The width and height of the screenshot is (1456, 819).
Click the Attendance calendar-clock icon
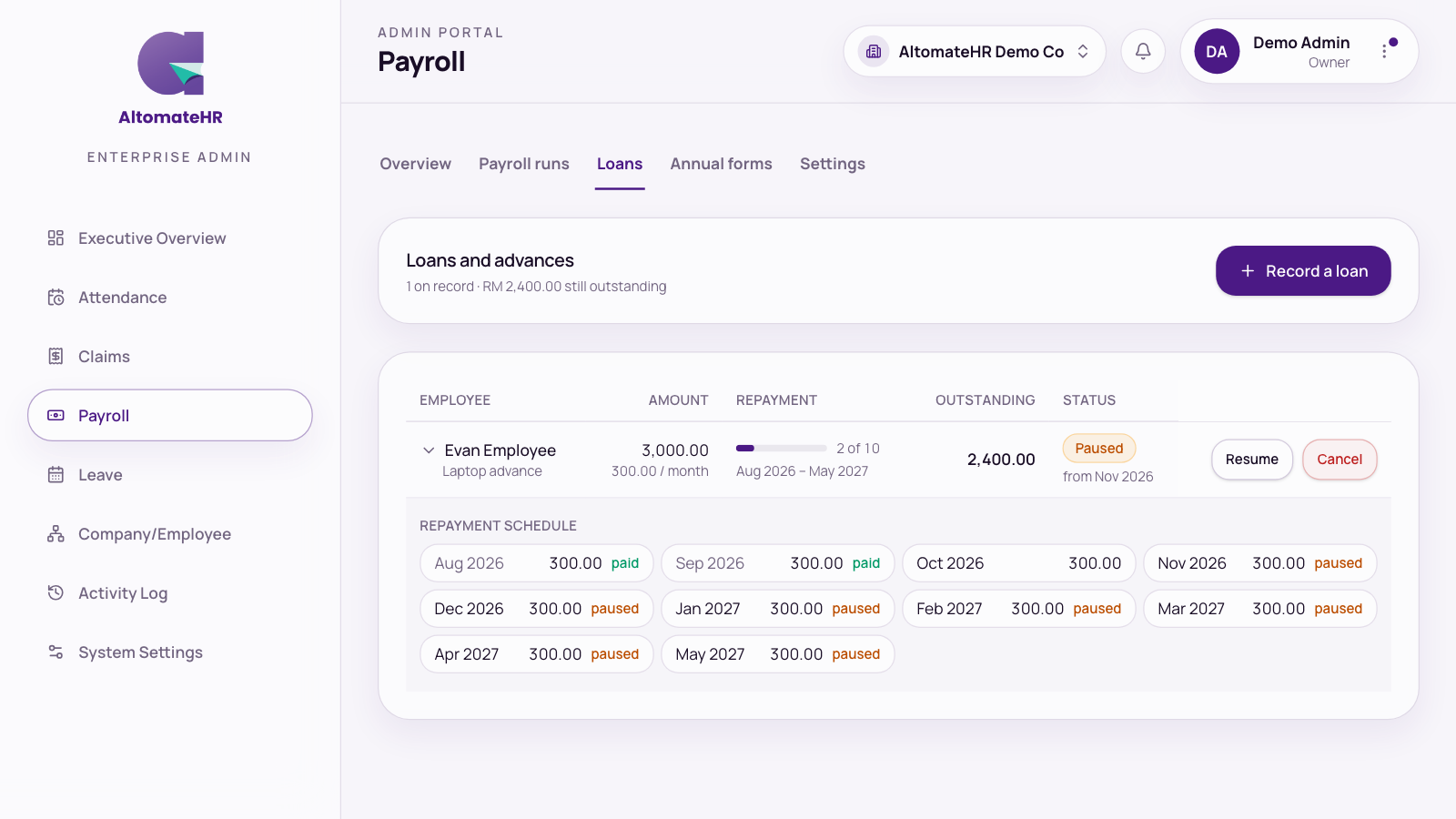click(x=56, y=298)
